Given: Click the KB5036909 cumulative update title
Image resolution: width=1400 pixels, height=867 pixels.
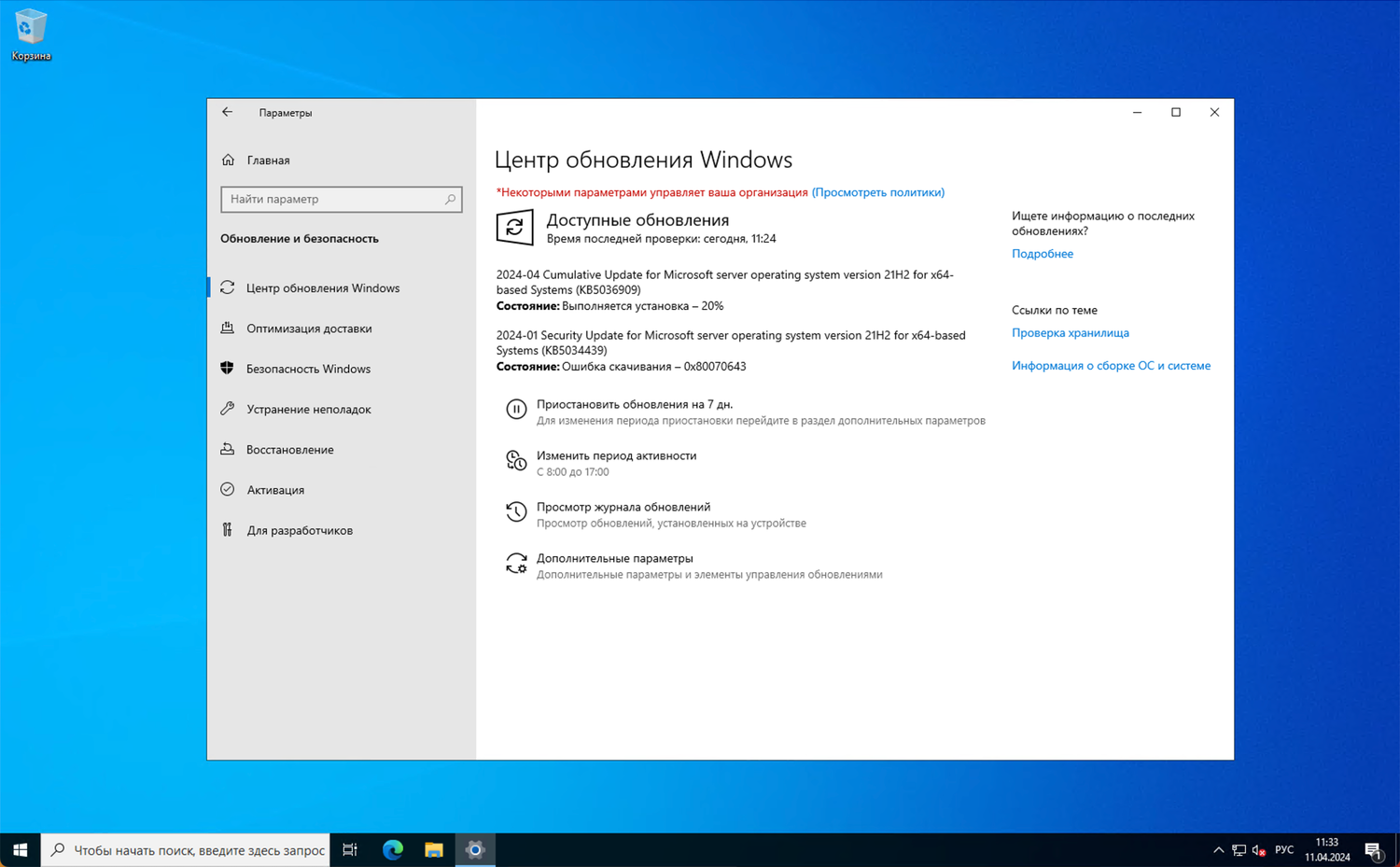Looking at the screenshot, I should click(725, 282).
